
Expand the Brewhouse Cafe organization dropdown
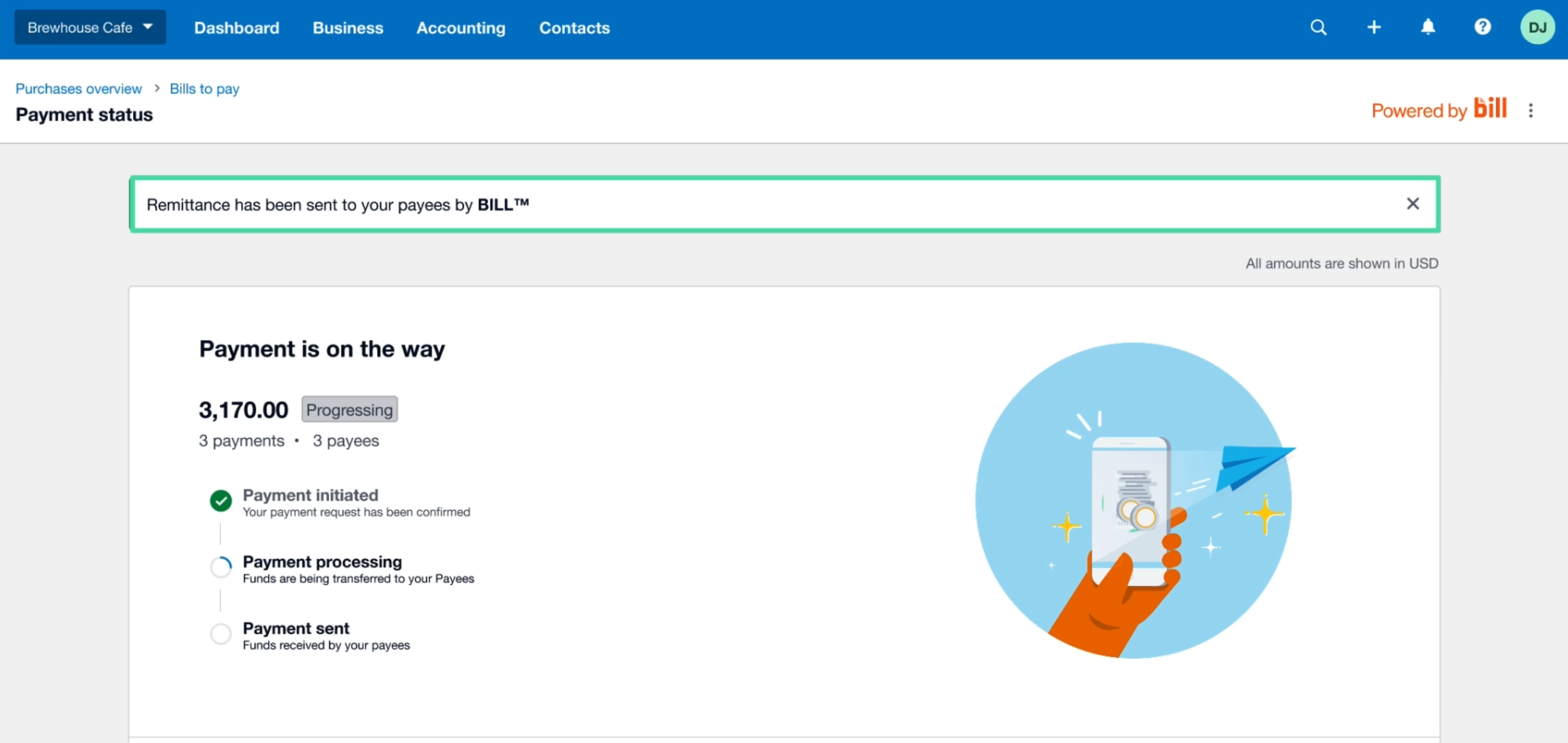[x=90, y=27]
